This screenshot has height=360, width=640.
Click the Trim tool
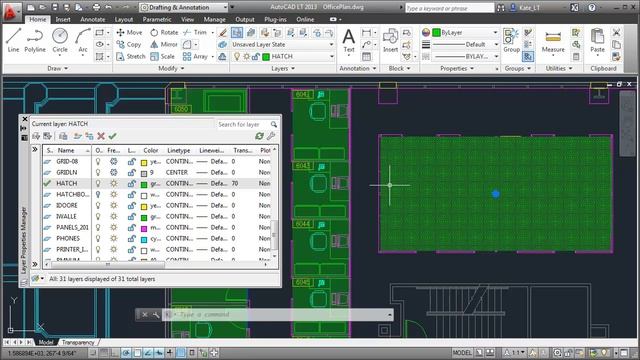click(x=195, y=32)
